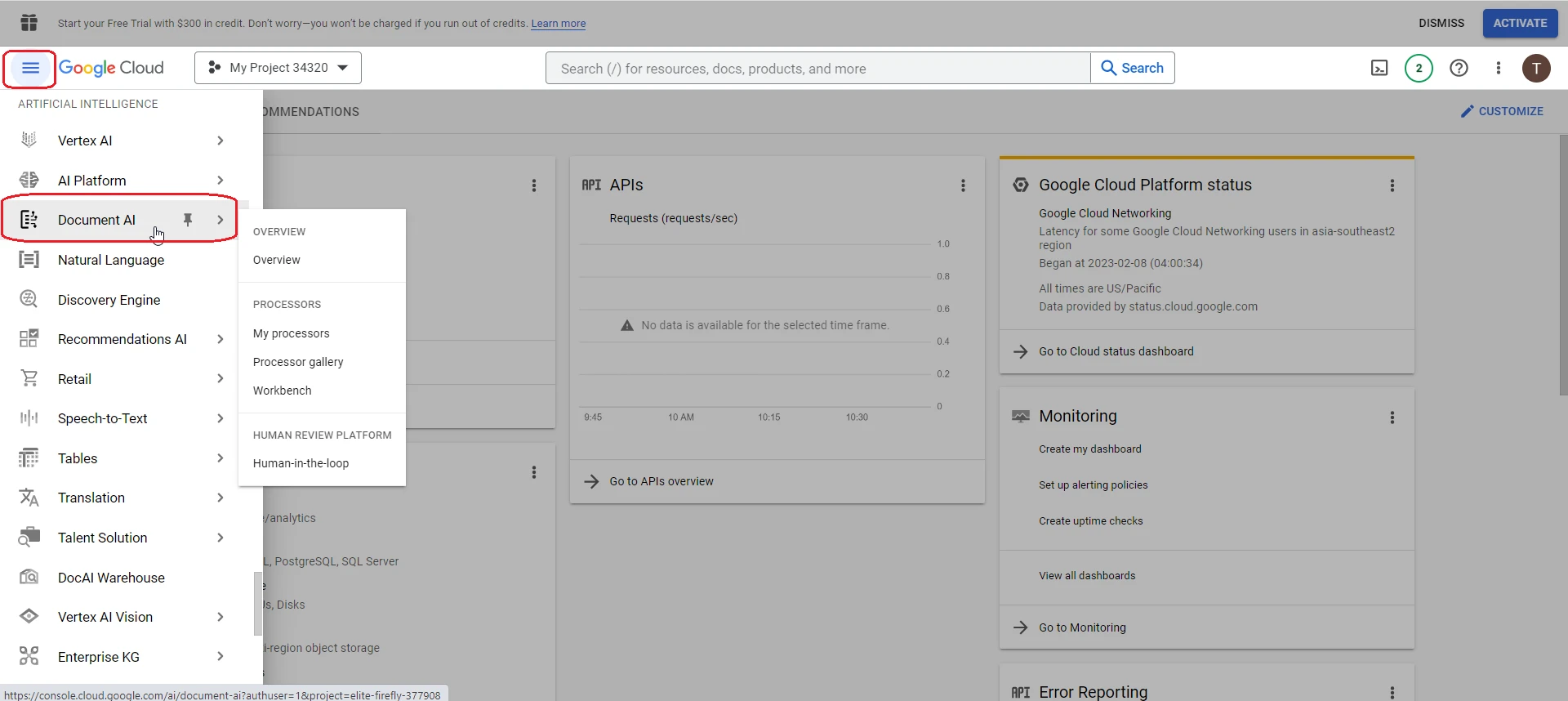Image resolution: width=1568 pixels, height=701 pixels.
Task: Click the Recommendations AI icon
Action: point(29,339)
